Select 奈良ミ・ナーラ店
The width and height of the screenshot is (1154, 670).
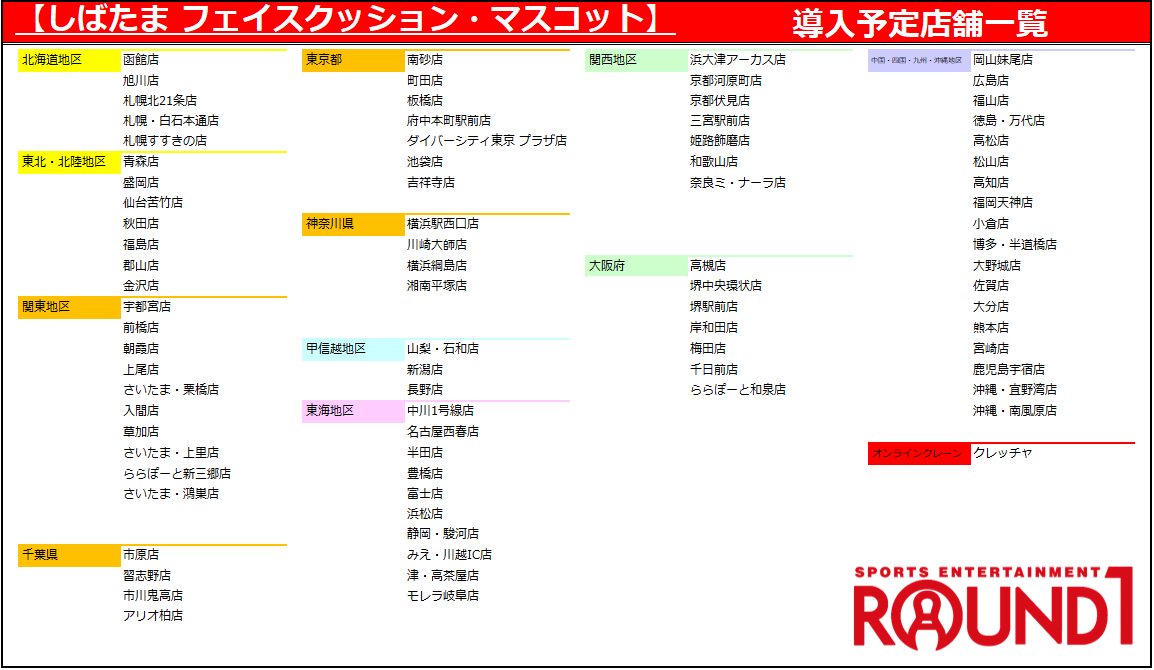pos(737,183)
